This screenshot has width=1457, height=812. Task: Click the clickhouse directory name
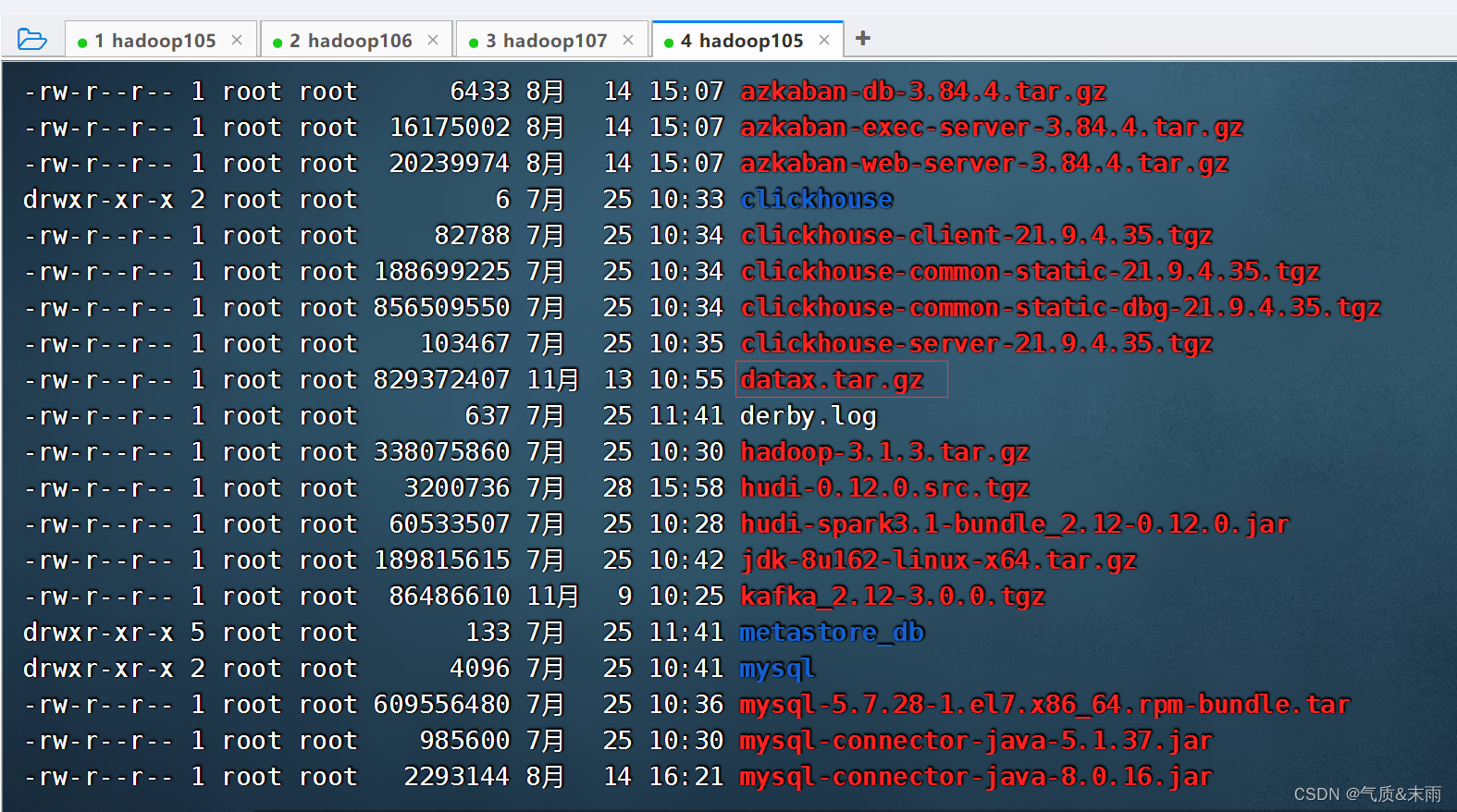817,200
